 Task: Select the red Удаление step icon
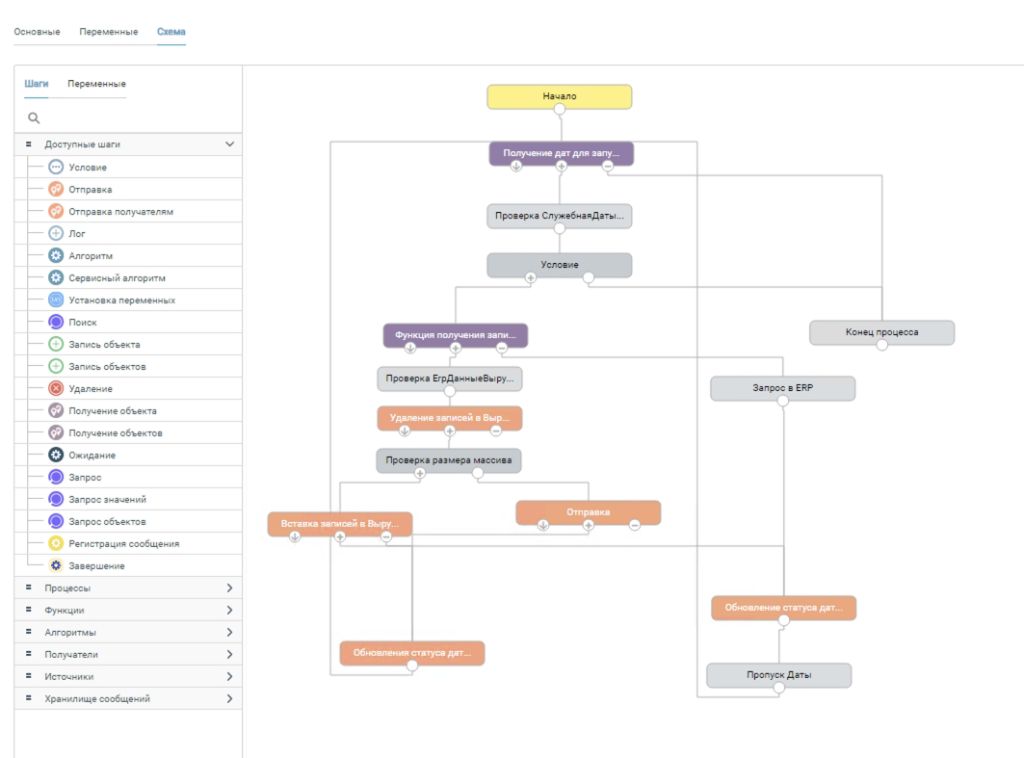tap(56, 388)
